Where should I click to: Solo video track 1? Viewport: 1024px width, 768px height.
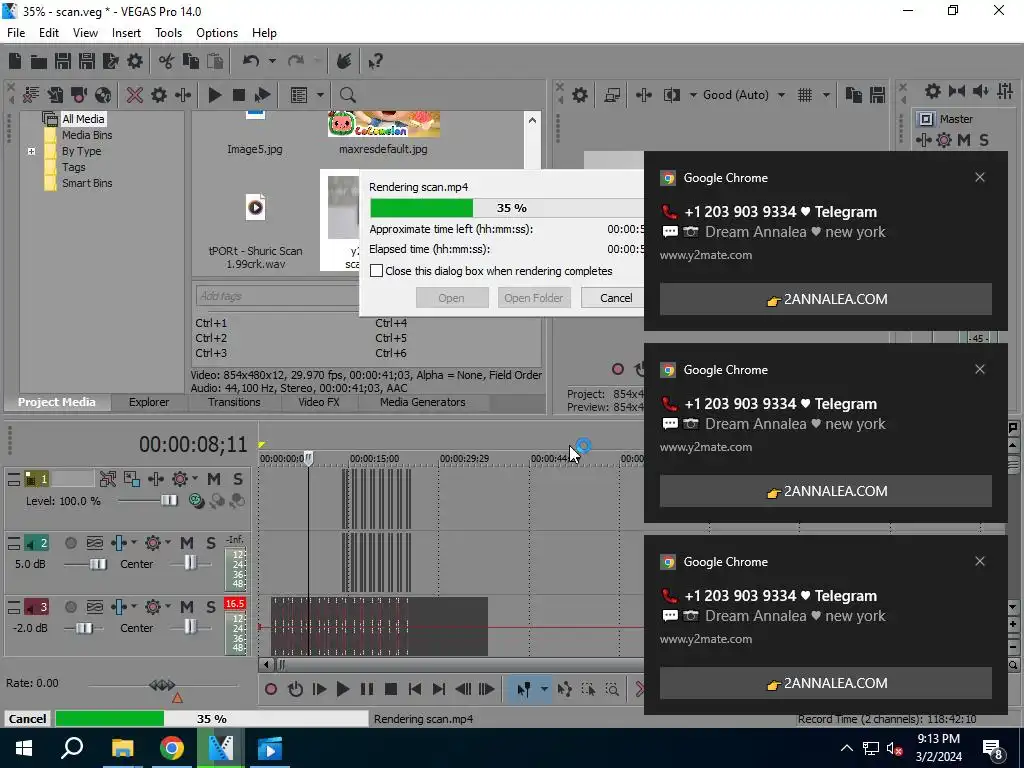click(x=238, y=479)
